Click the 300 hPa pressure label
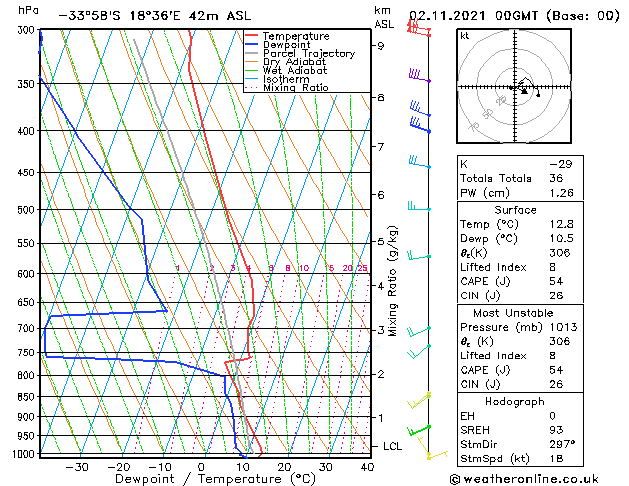This screenshot has width=629, height=486. [x=26, y=30]
